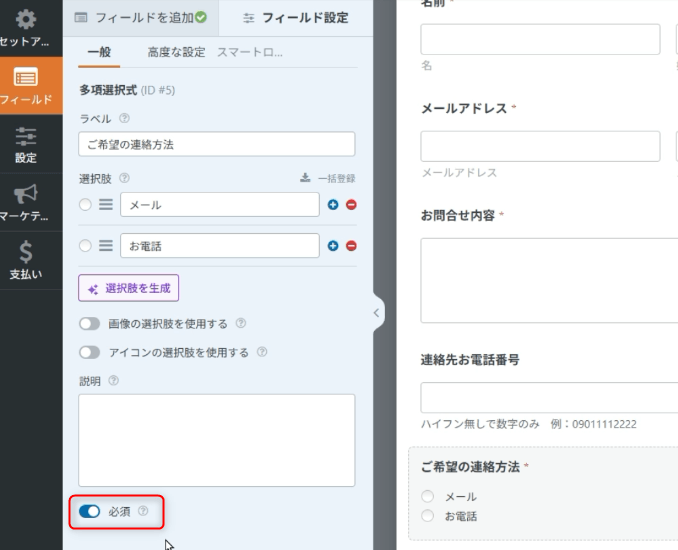Click the 連絡先お電話番号 input in preview

pyautogui.click(x=549, y=397)
